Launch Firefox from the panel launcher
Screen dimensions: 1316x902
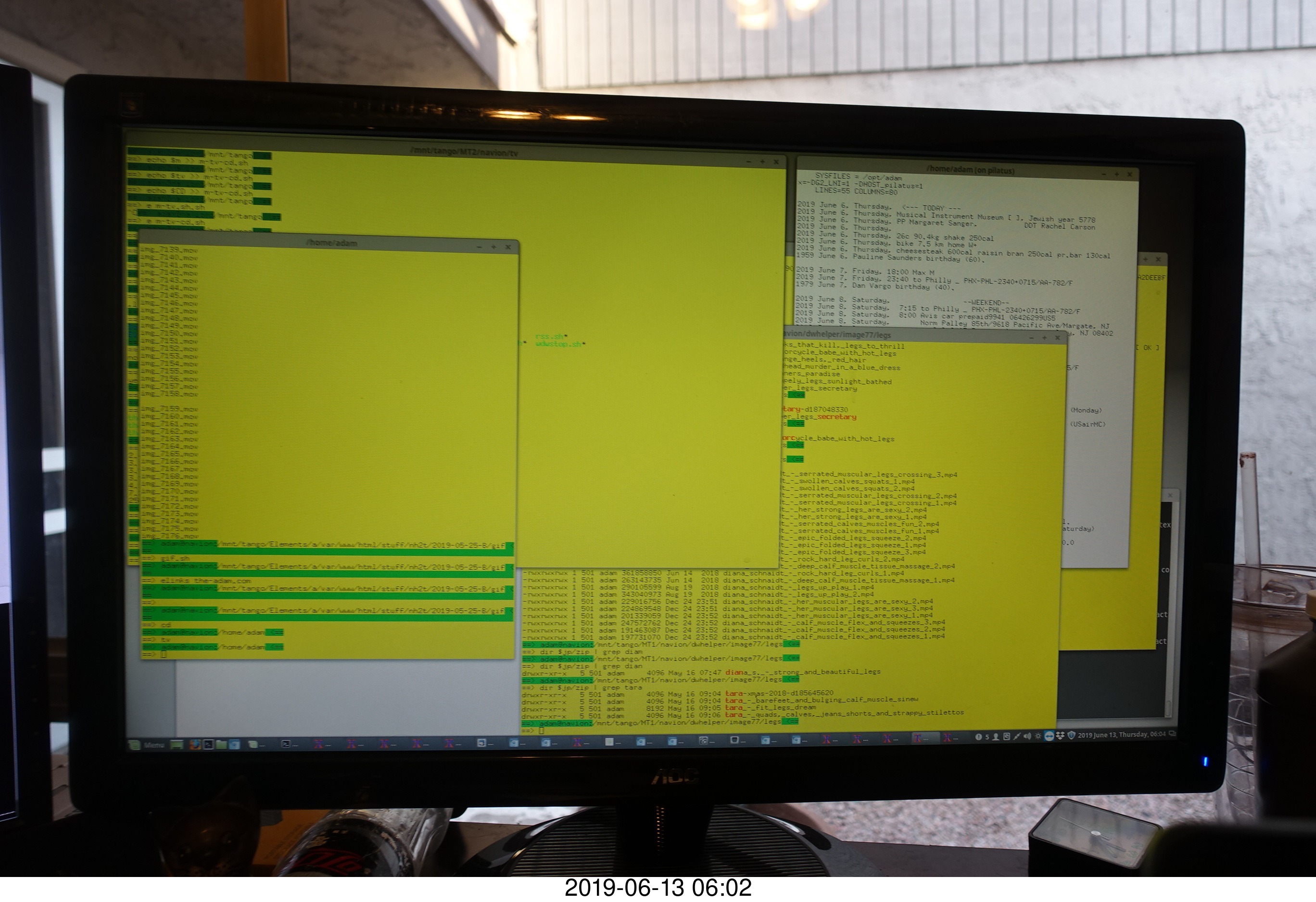pos(195,745)
